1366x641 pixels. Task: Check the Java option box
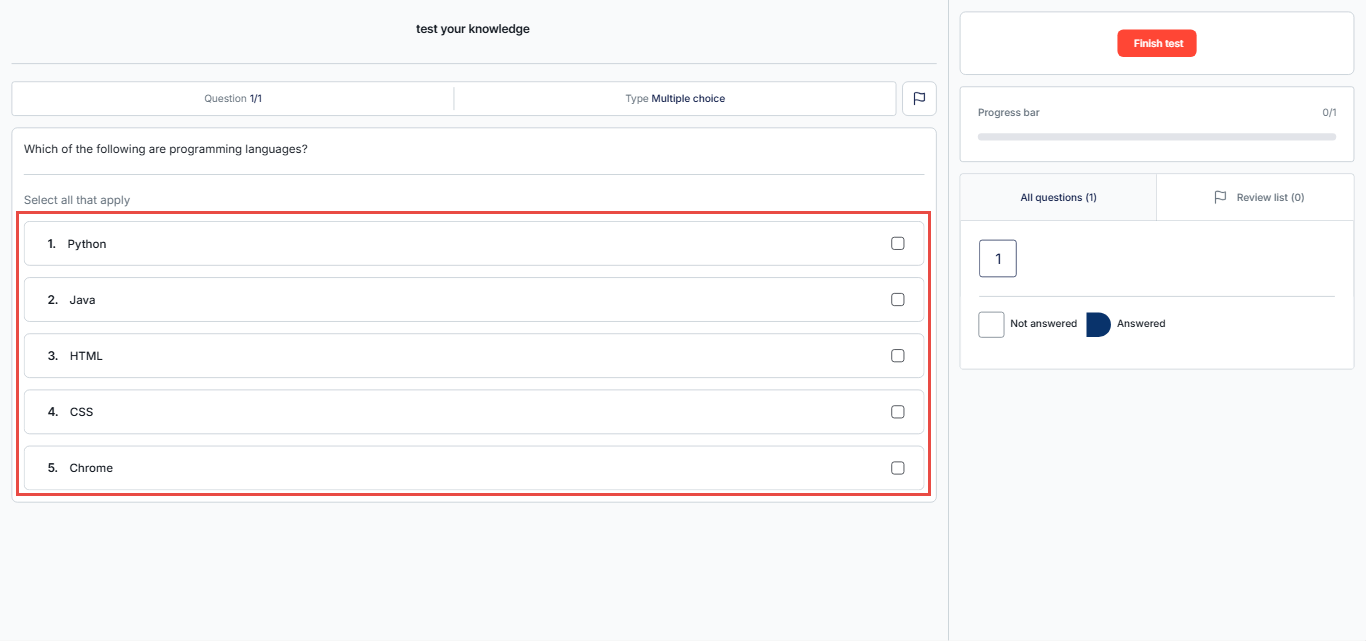pos(897,300)
